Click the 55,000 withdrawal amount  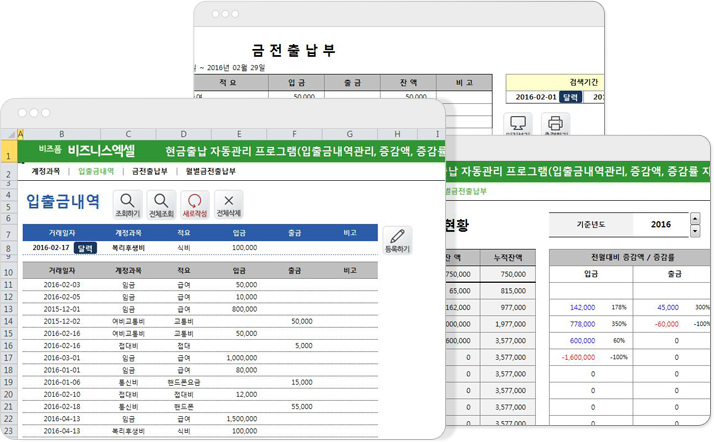point(302,406)
